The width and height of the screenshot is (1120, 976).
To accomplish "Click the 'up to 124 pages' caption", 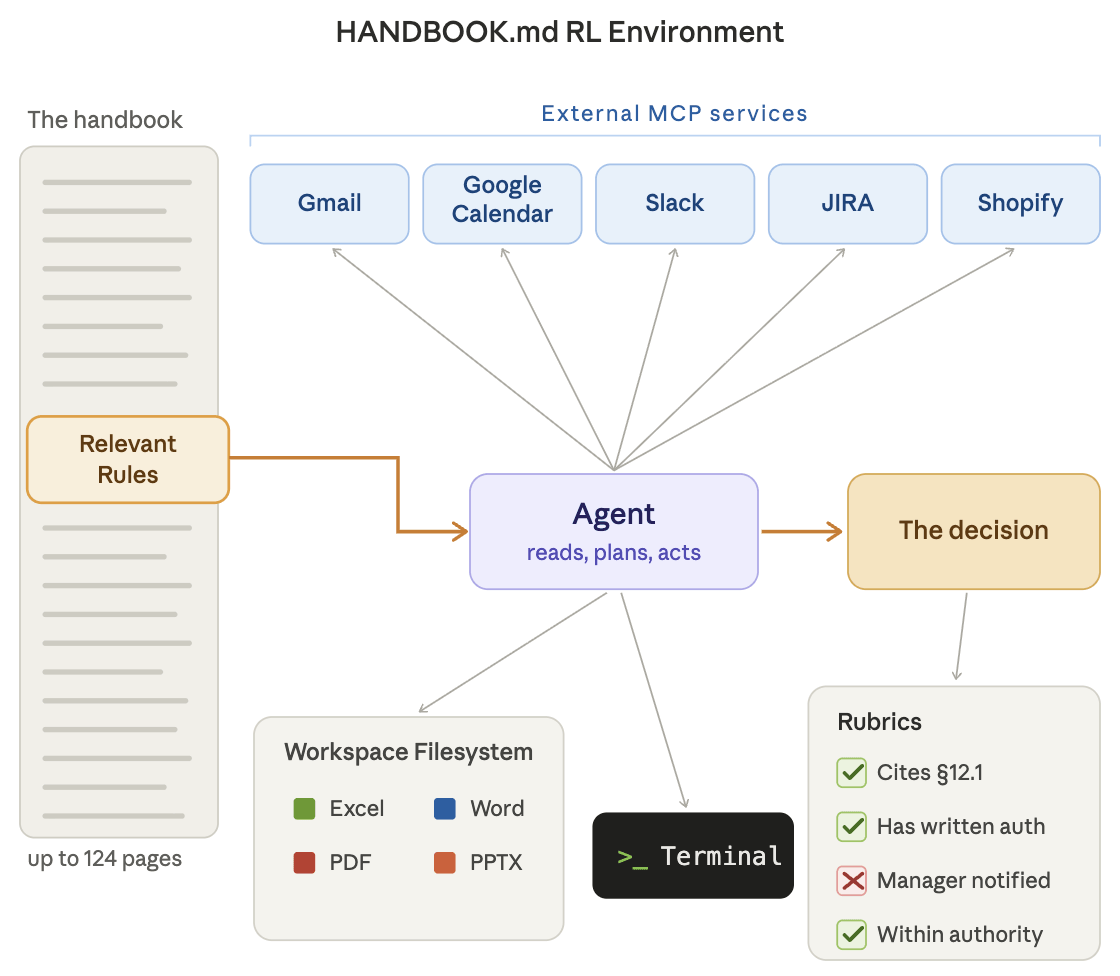I will 105,859.
